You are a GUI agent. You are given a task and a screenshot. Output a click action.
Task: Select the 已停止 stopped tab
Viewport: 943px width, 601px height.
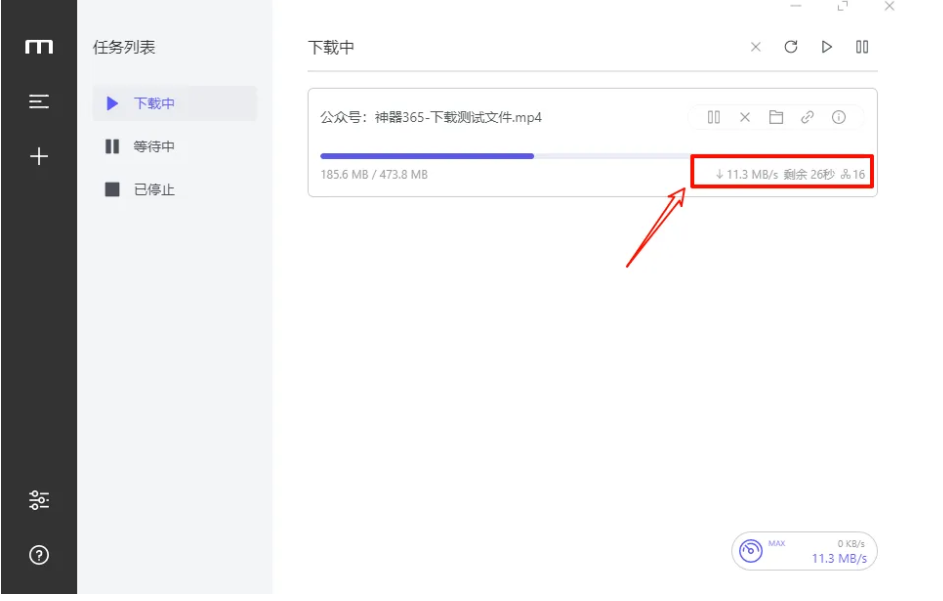pos(174,190)
